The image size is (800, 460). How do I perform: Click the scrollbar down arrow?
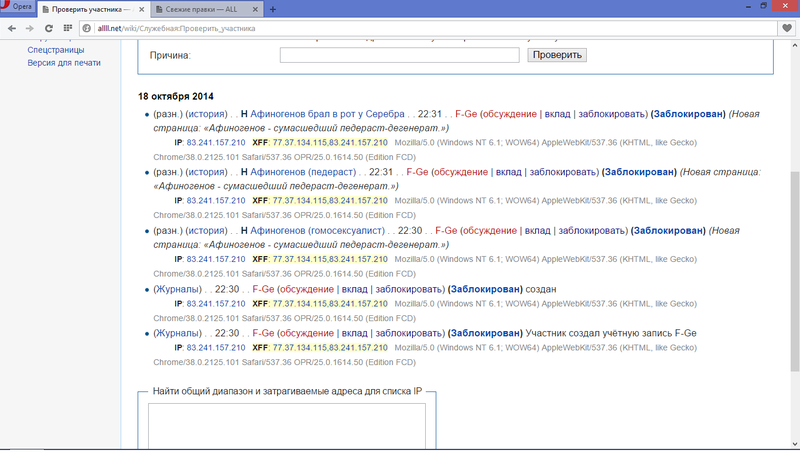pos(794,444)
